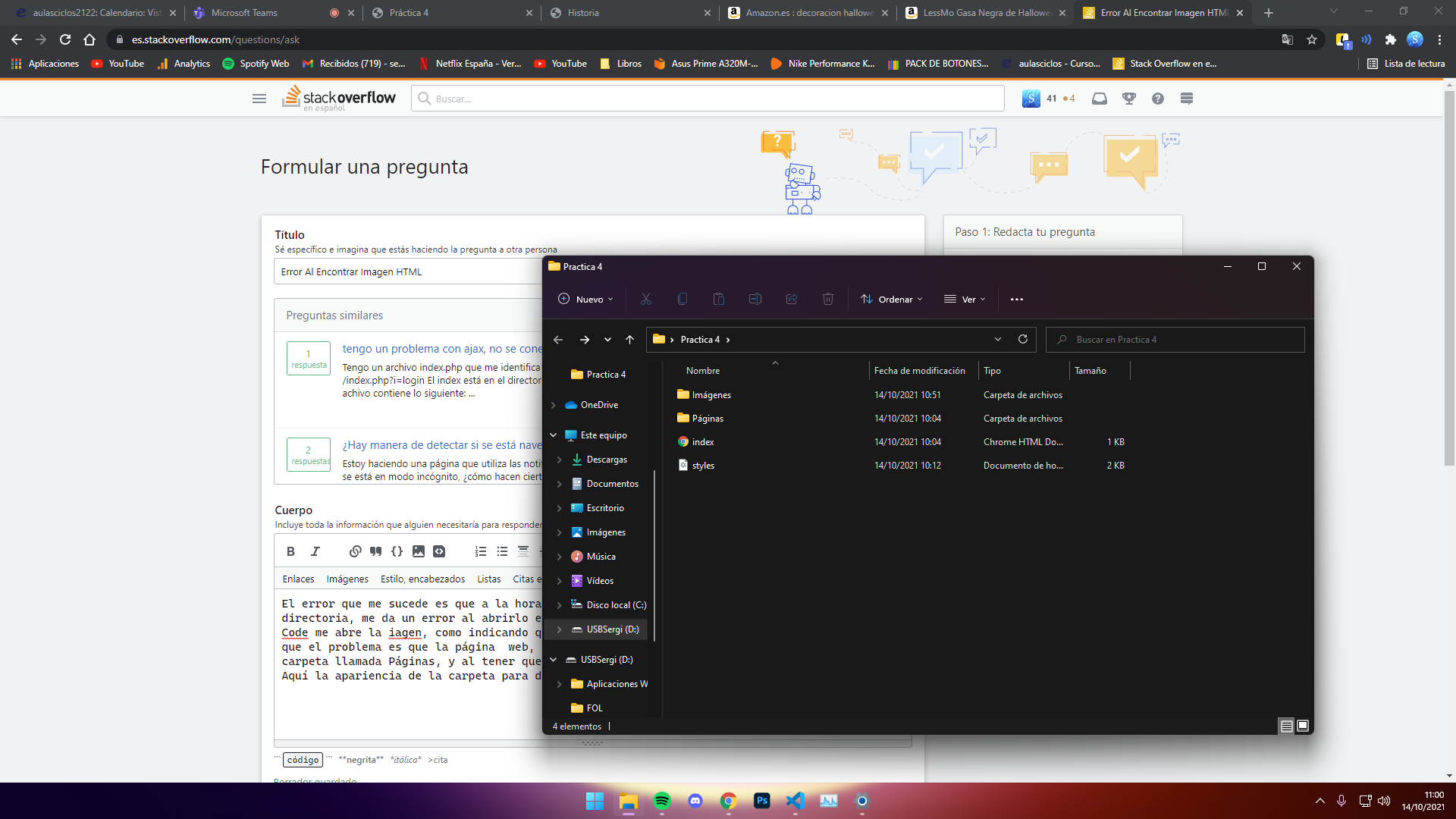Open the Windows Start menu

click(x=595, y=801)
